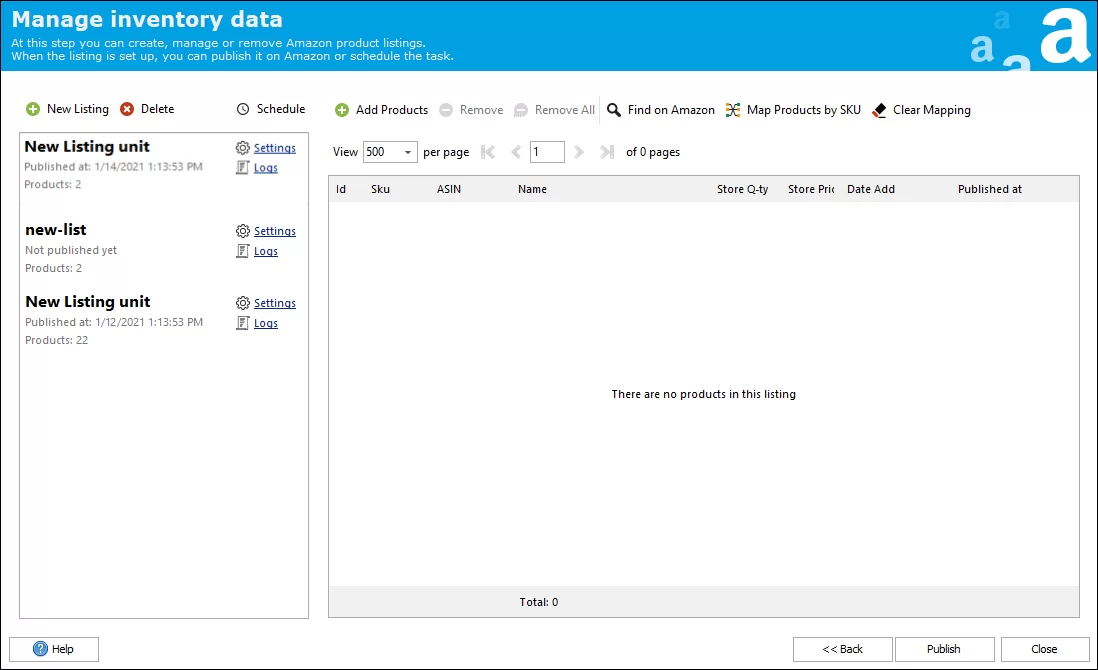Viewport: 1098px width, 670px height.
Task: Click the Map Products by SKU icon
Action: [x=733, y=110]
